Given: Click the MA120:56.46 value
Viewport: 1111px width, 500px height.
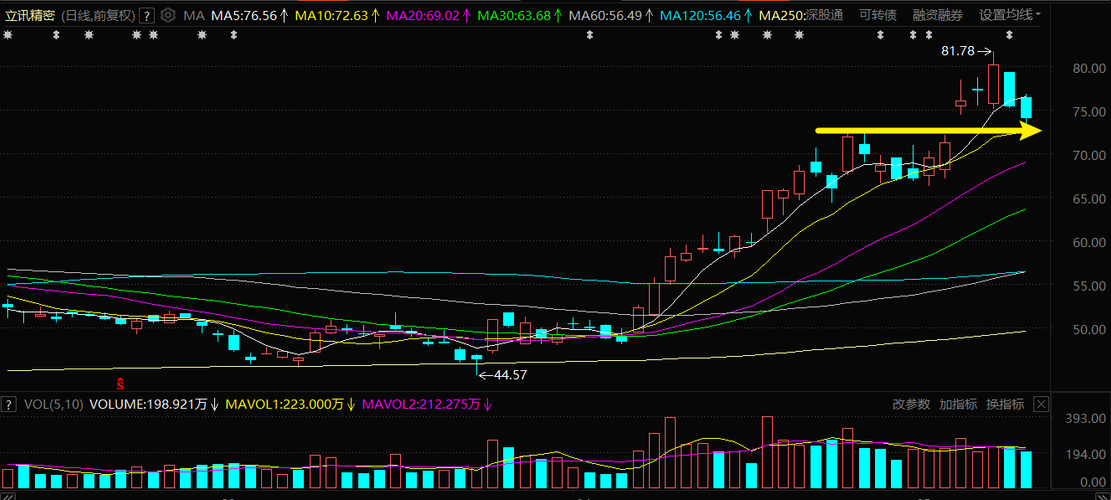Looking at the screenshot, I should tap(704, 15).
